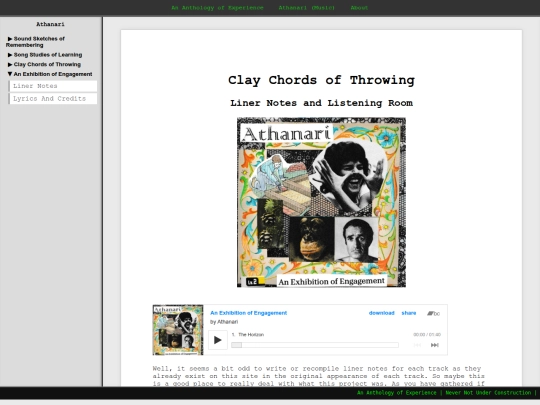The image size is (540, 405).
Task: Click the previous track button in the player
Action: 417,345
